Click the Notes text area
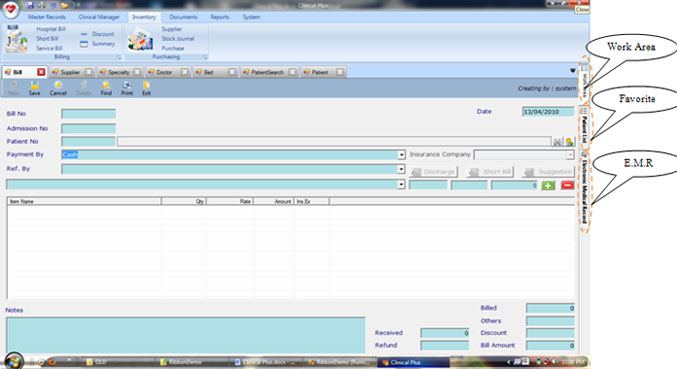Image resolution: width=677 pixels, height=369 pixels. point(186,335)
